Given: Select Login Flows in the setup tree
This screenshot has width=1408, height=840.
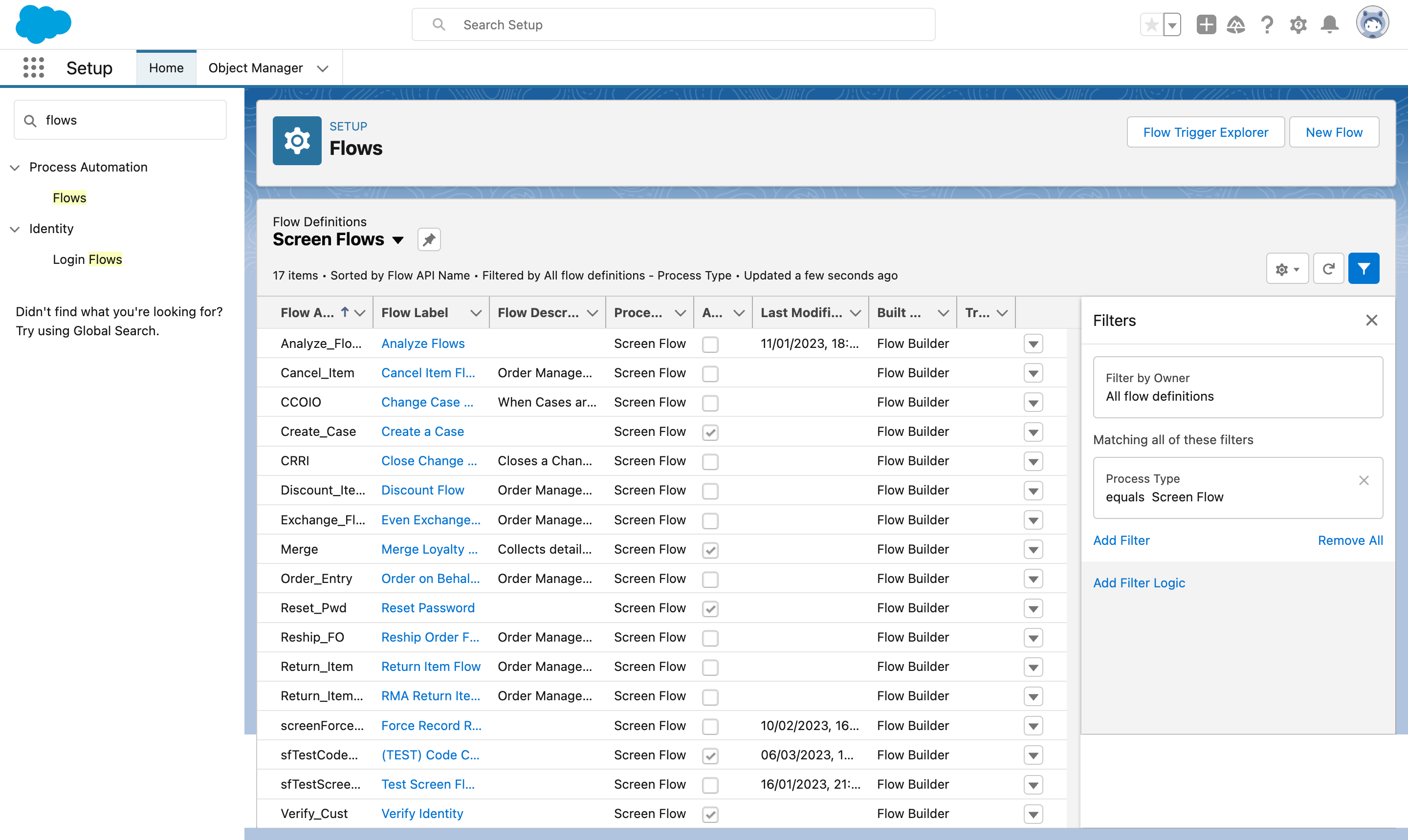Looking at the screenshot, I should [87, 260].
